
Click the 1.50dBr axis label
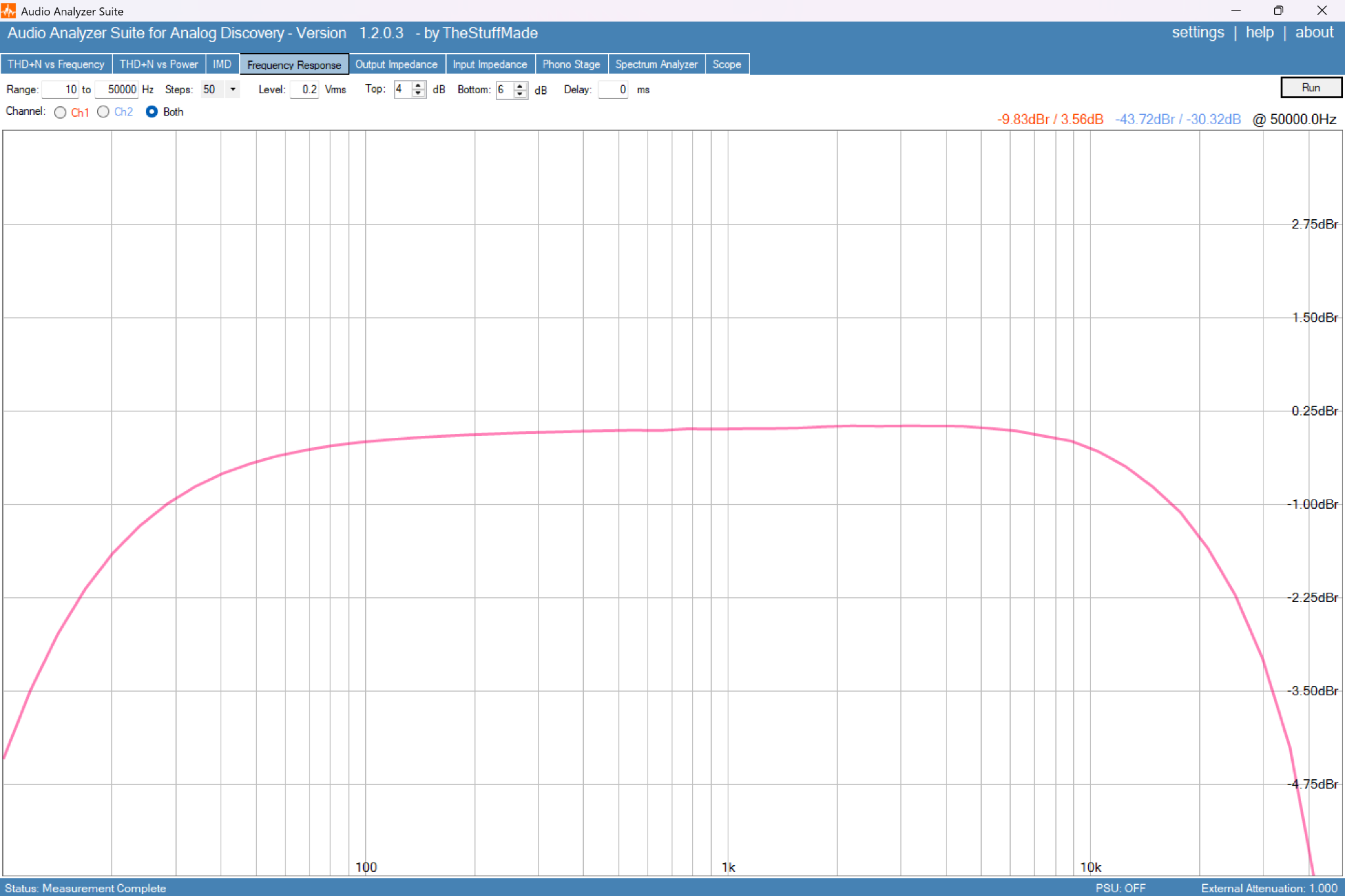[1315, 318]
